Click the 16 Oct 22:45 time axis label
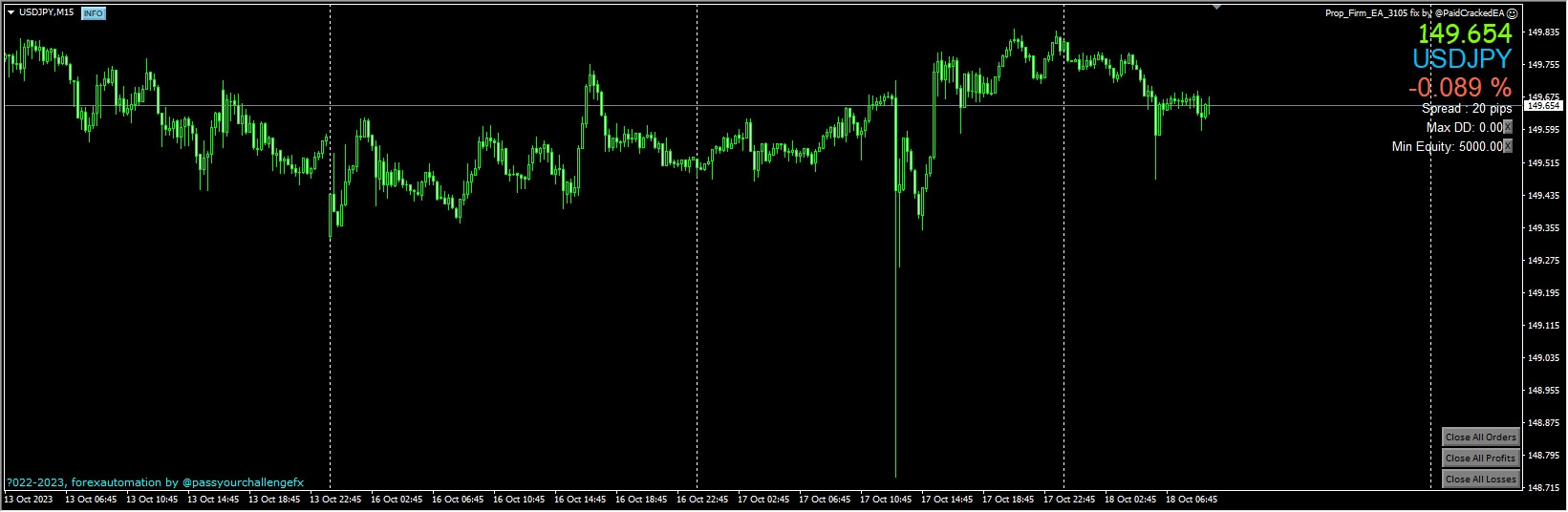The width and height of the screenshot is (1568, 512). click(x=702, y=500)
